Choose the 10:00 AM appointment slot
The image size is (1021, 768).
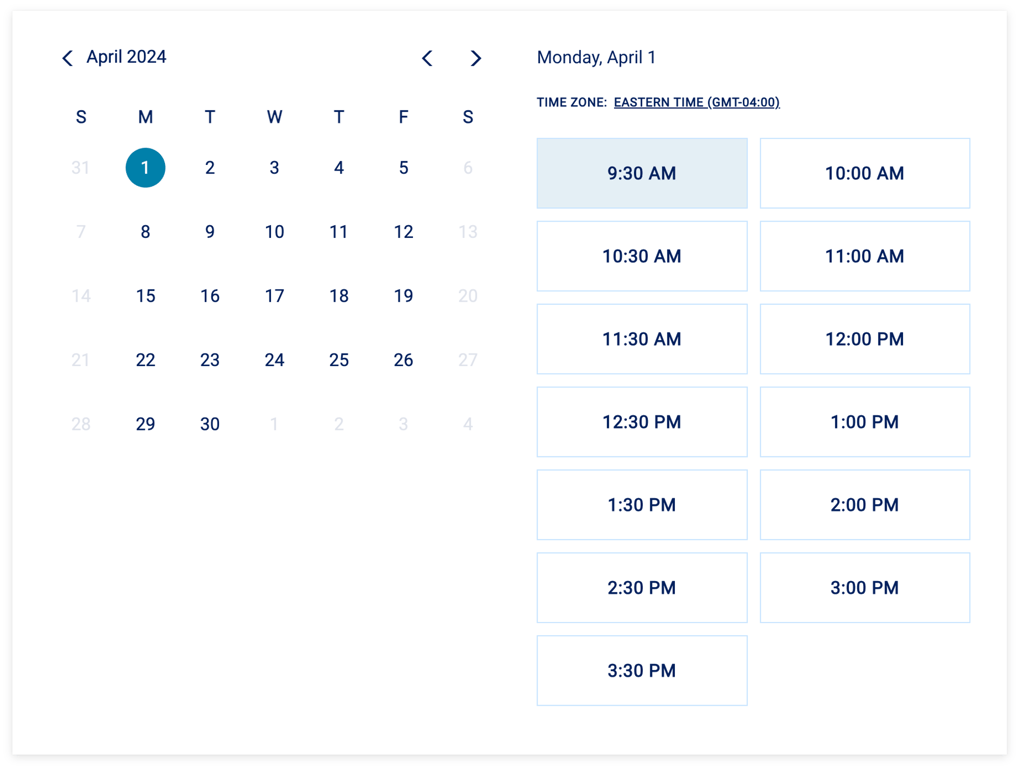[864, 174]
